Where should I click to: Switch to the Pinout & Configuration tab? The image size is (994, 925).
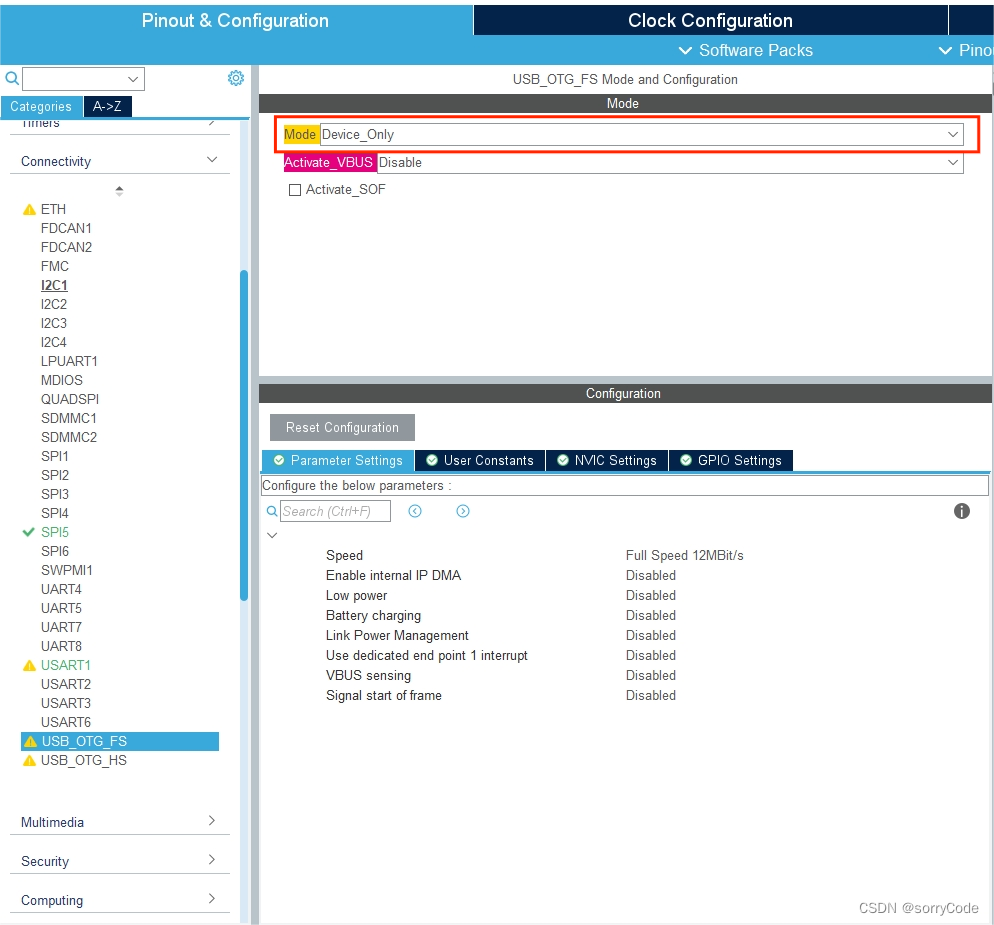[235, 20]
